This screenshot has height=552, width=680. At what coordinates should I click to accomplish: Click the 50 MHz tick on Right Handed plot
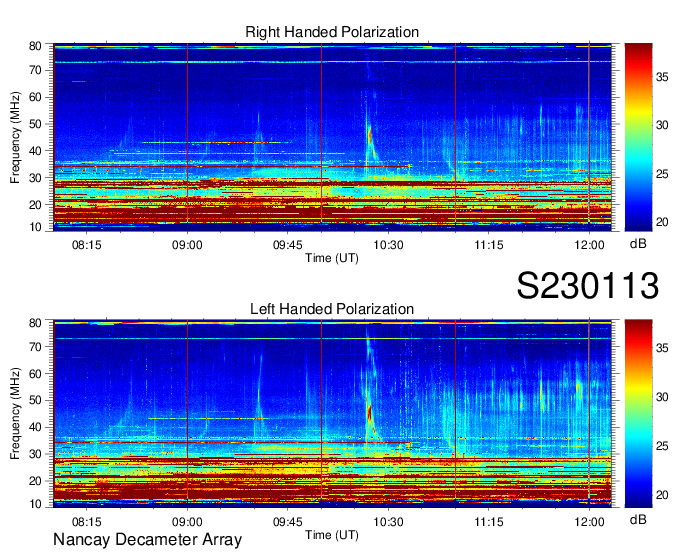[35, 124]
